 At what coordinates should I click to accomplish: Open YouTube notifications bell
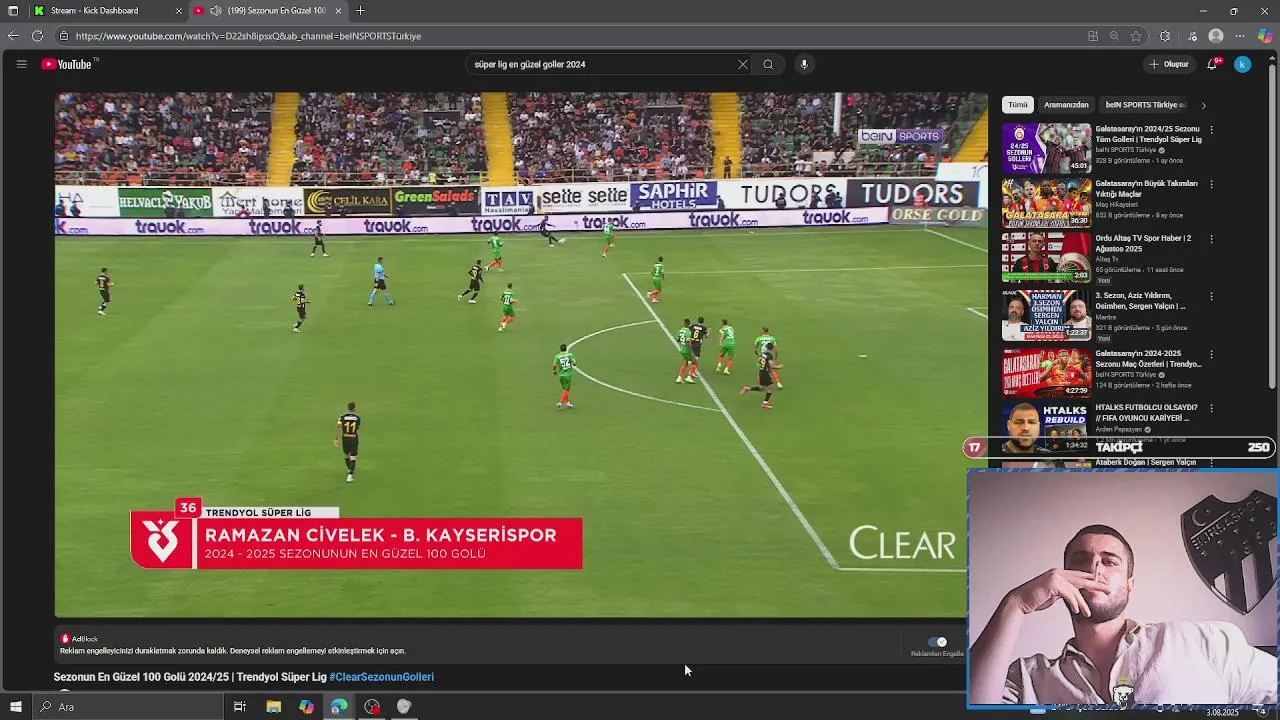pyautogui.click(x=1212, y=64)
